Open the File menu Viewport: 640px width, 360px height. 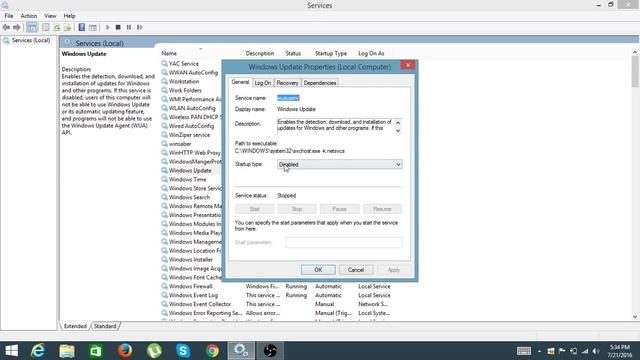click(9, 16)
